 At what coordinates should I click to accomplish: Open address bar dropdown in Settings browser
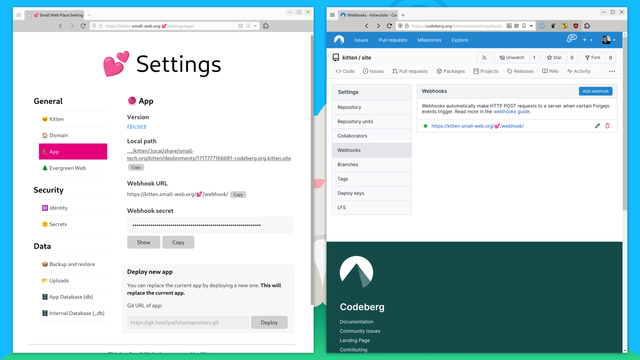click(x=256, y=26)
